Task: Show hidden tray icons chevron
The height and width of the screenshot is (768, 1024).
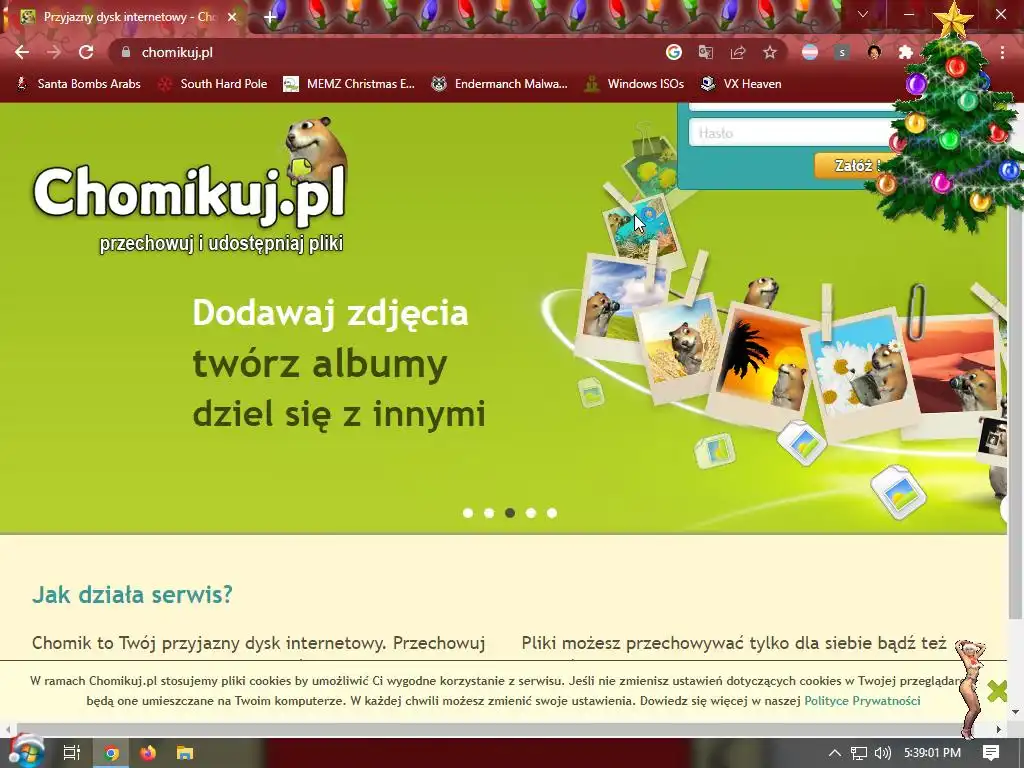Action: pos(835,753)
